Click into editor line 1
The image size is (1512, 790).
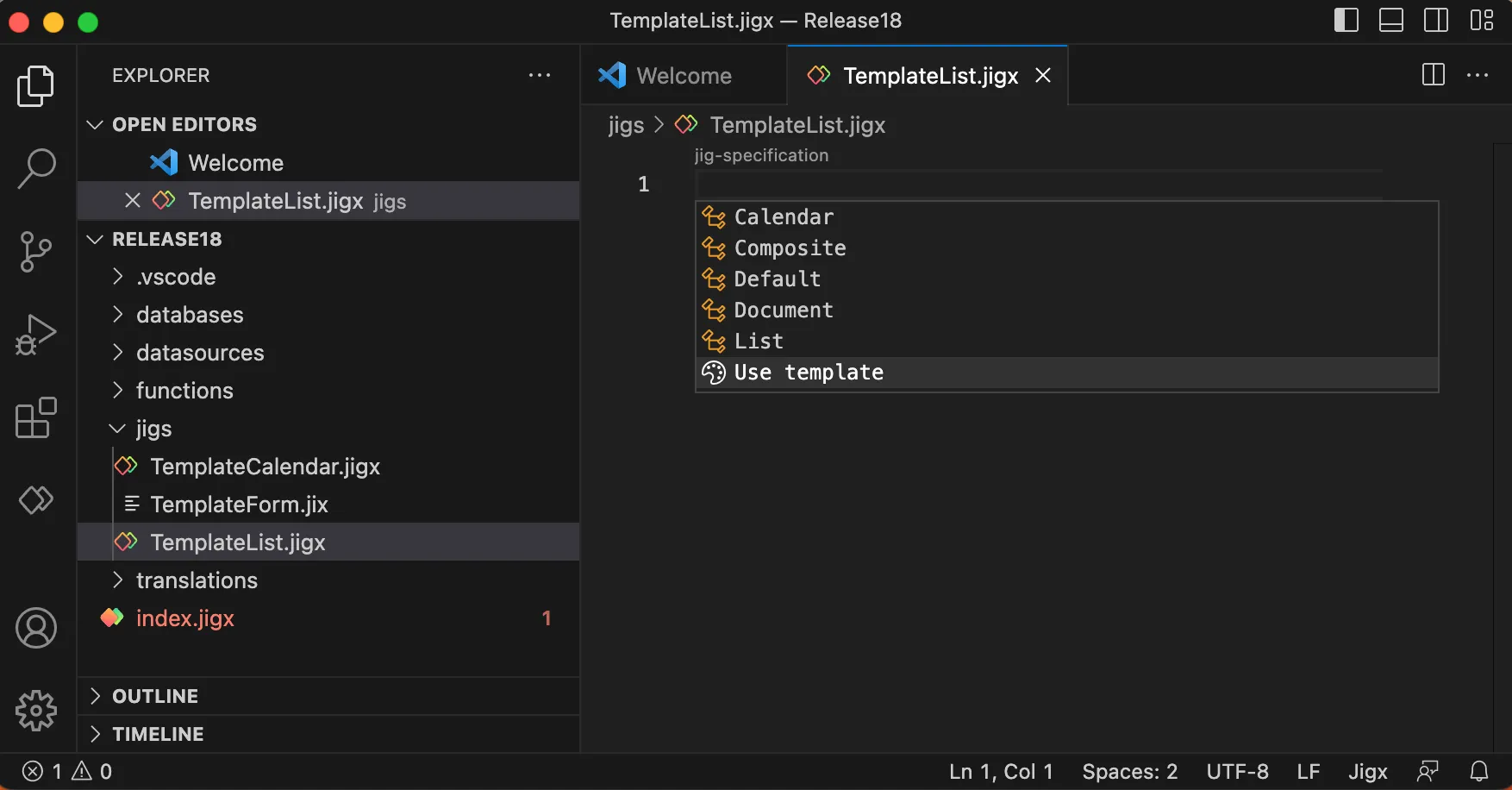coord(1039,184)
